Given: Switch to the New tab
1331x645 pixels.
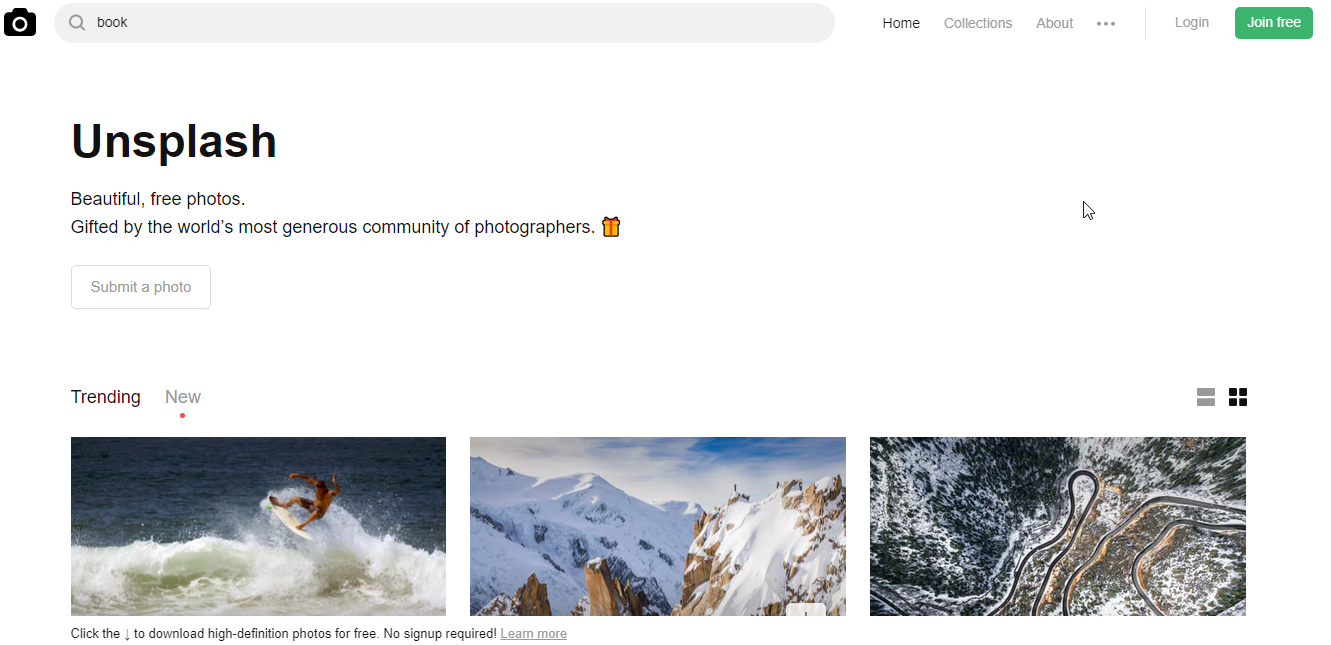Looking at the screenshot, I should (183, 397).
